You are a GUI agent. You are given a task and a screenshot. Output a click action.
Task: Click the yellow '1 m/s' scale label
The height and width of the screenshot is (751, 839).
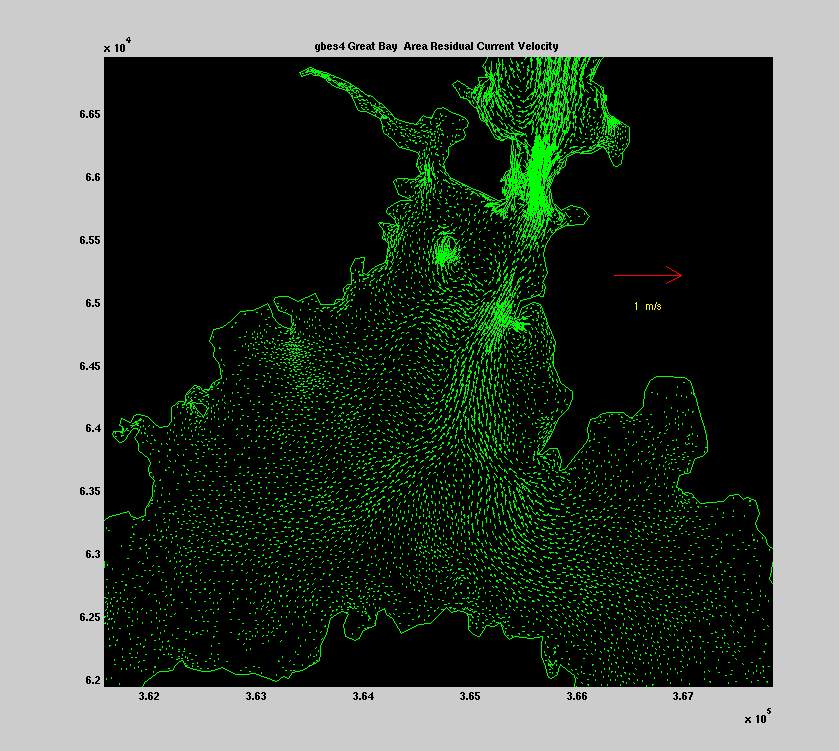(647, 306)
